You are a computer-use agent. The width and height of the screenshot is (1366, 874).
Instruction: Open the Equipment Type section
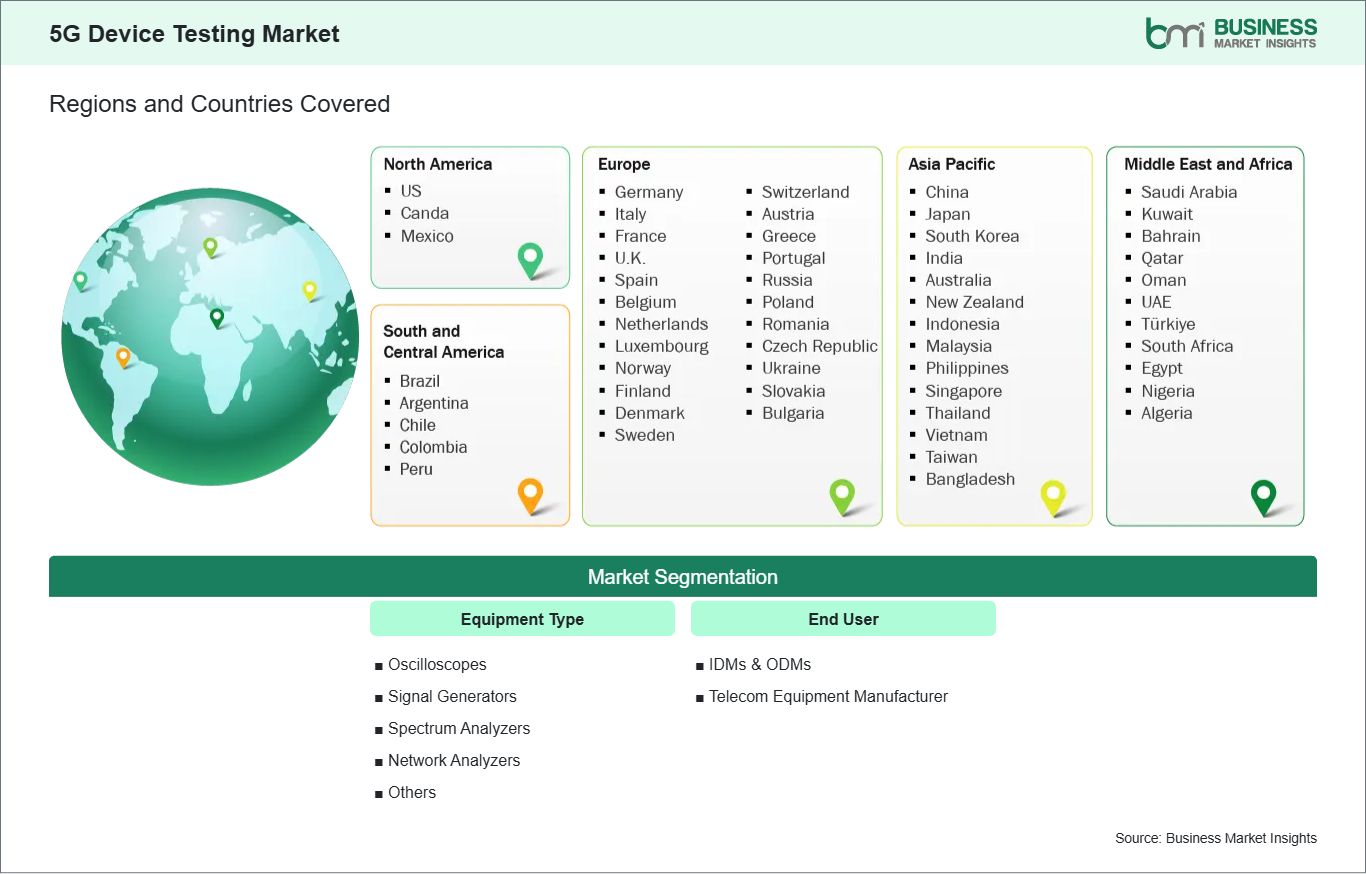click(x=522, y=618)
